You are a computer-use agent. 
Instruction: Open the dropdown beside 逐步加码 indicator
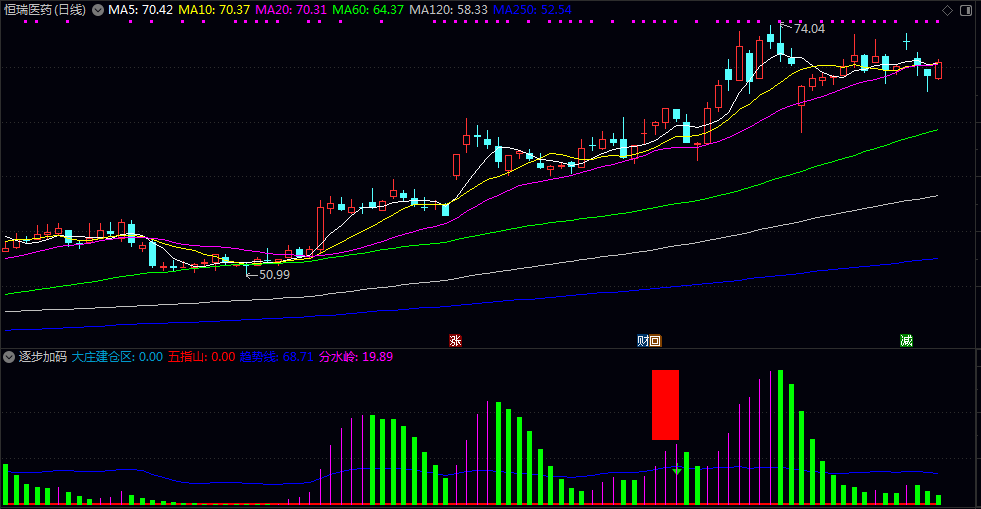9,357
